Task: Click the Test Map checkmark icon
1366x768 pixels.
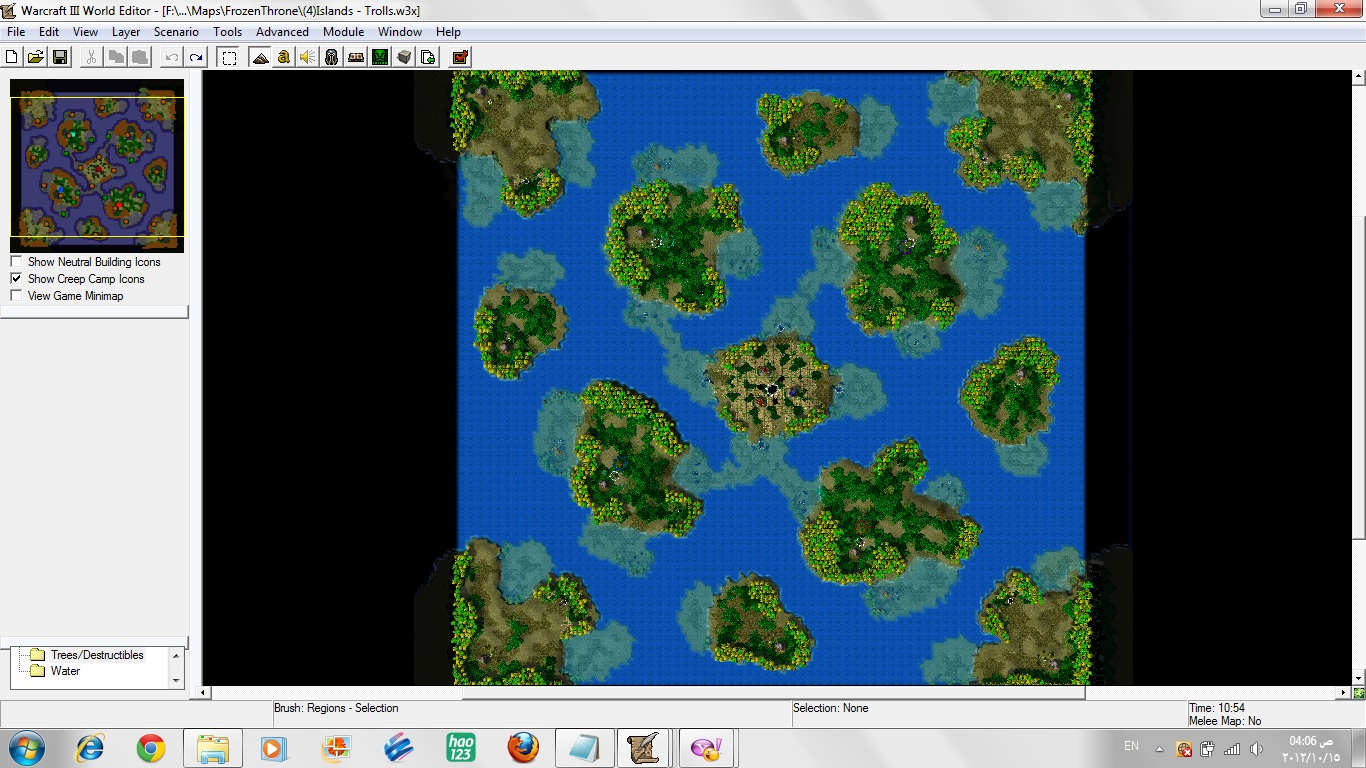Action: (460, 57)
